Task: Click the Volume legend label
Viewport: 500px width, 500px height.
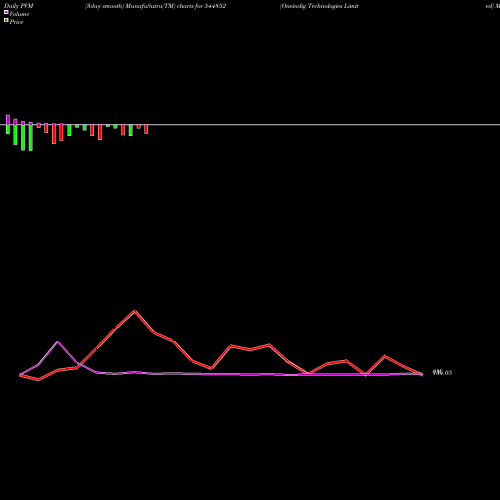Action: (x=19, y=14)
